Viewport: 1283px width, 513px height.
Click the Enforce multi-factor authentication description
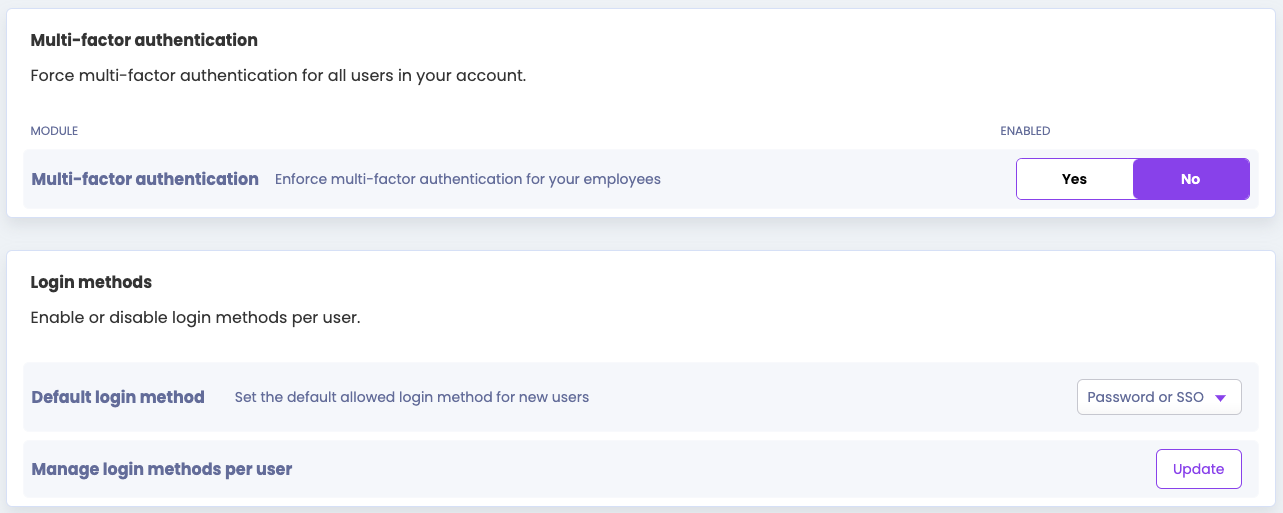click(467, 179)
